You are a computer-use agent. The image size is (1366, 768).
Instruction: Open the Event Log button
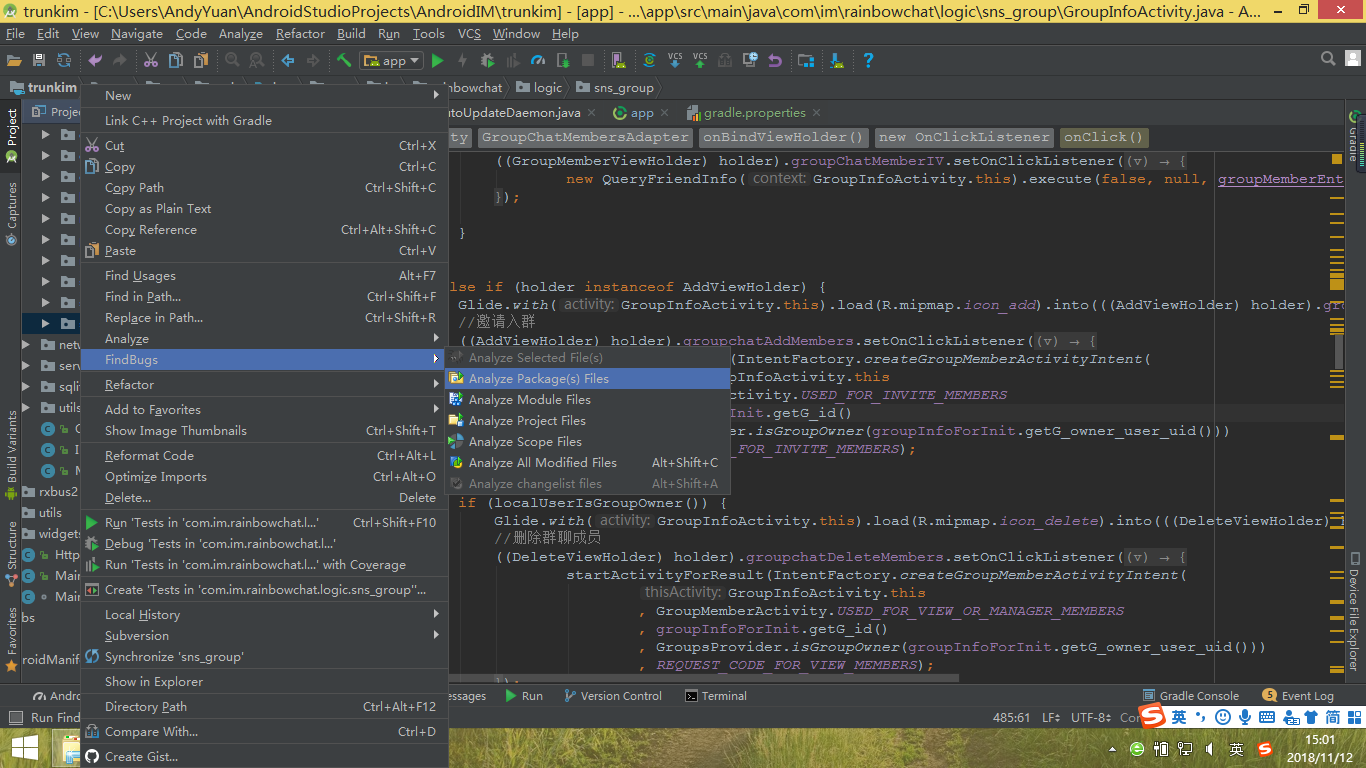click(x=1298, y=696)
